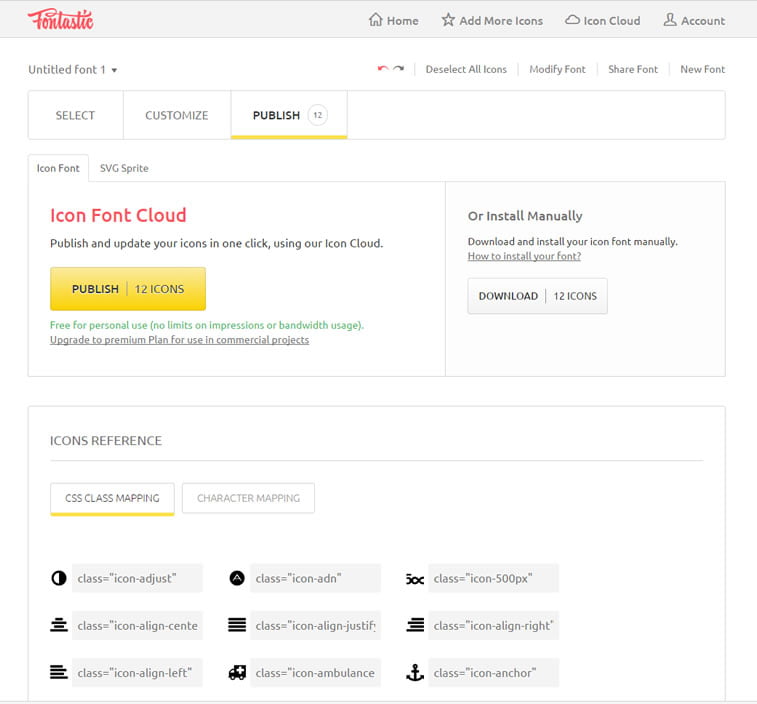The height and width of the screenshot is (704, 757).
Task: Open How to install your font link
Action: (x=524, y=256)
